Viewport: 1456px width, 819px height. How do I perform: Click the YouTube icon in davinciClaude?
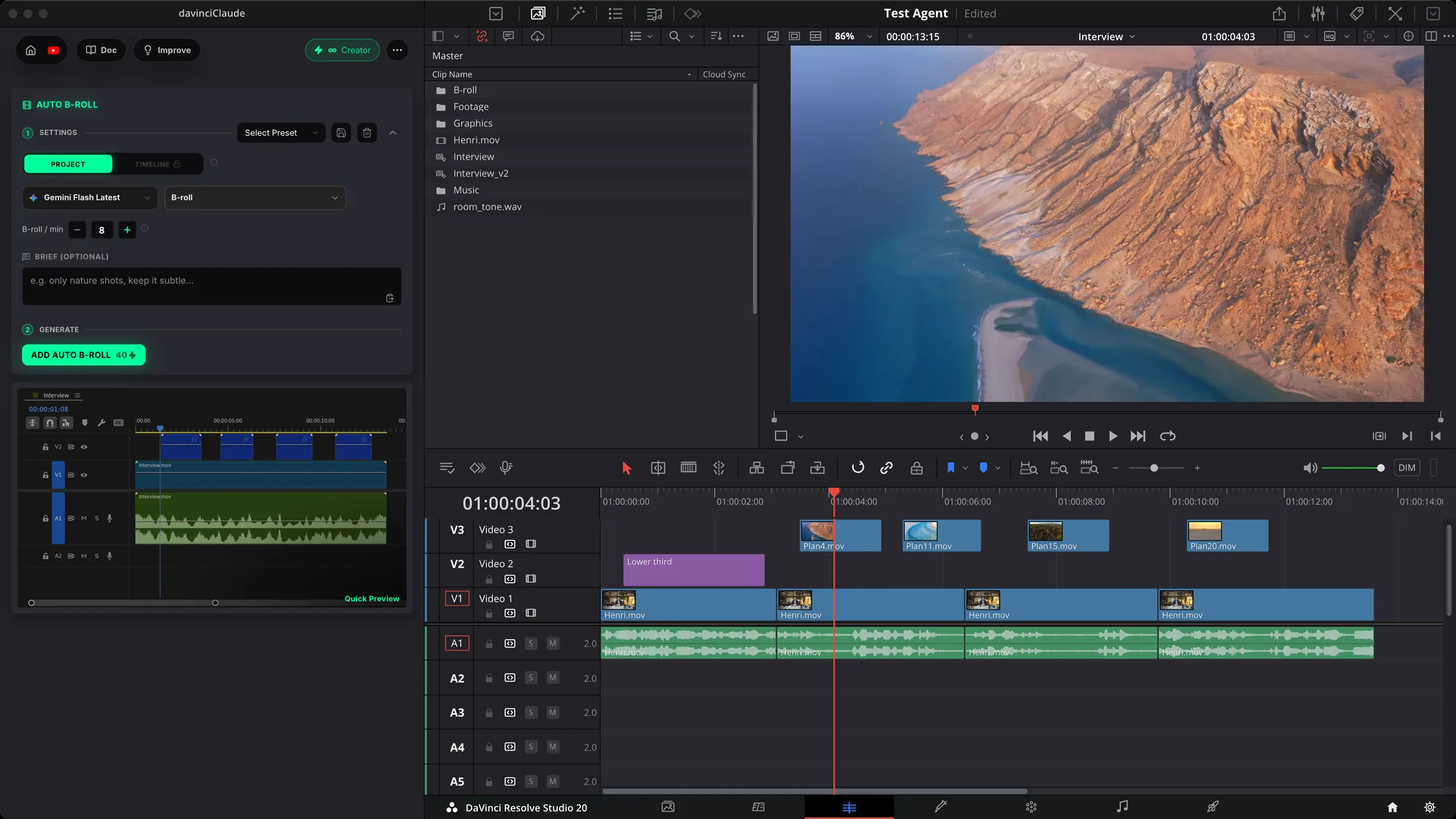(53, 50)
